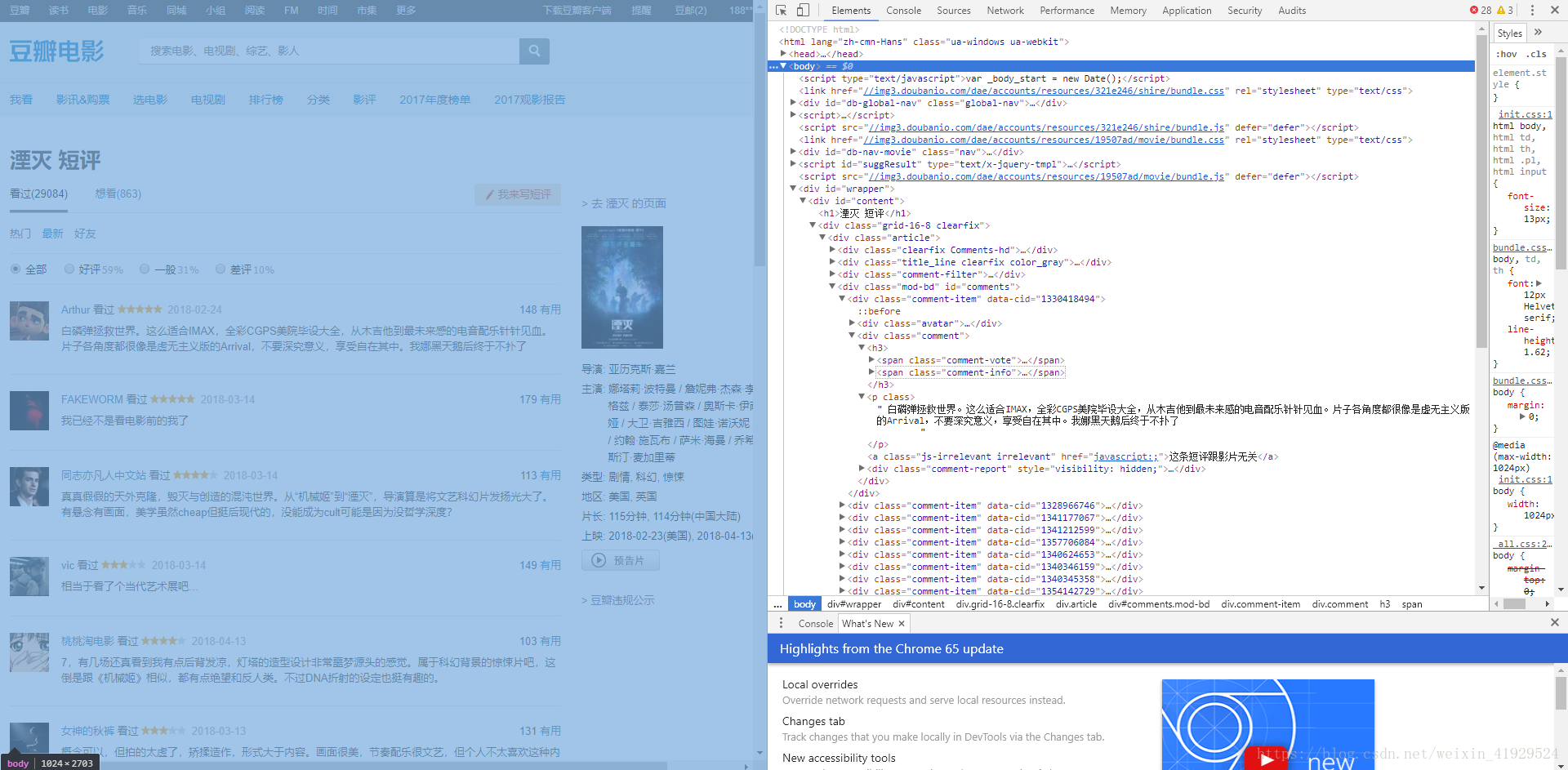The width and height of the screenshot is (1568, 770).
Task: Click 148 有用 on Arthur's comment
Action: click(x=540, y=309)
